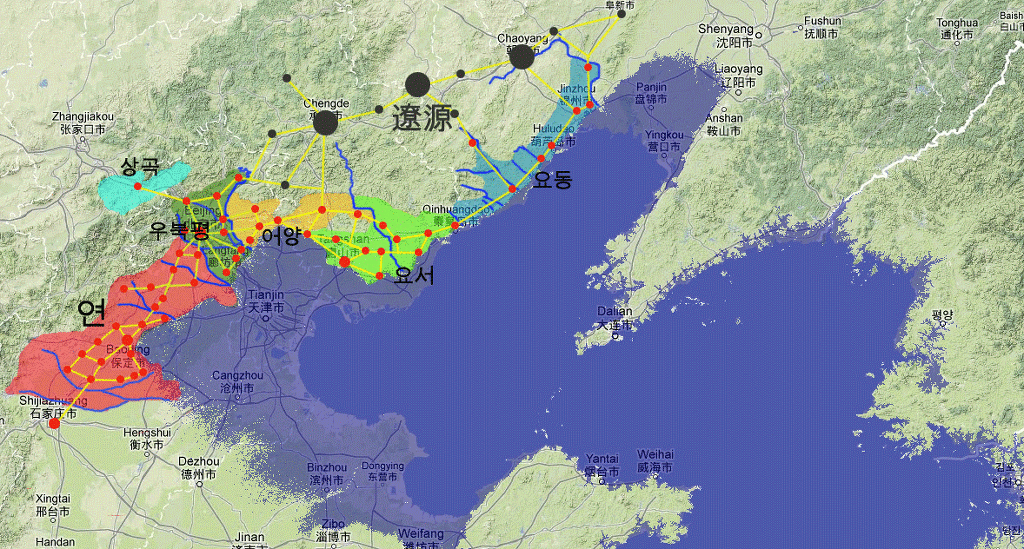Screen dimensions: 1024x549
Task: Select the 우북평 region label
Action: point(180,230)
